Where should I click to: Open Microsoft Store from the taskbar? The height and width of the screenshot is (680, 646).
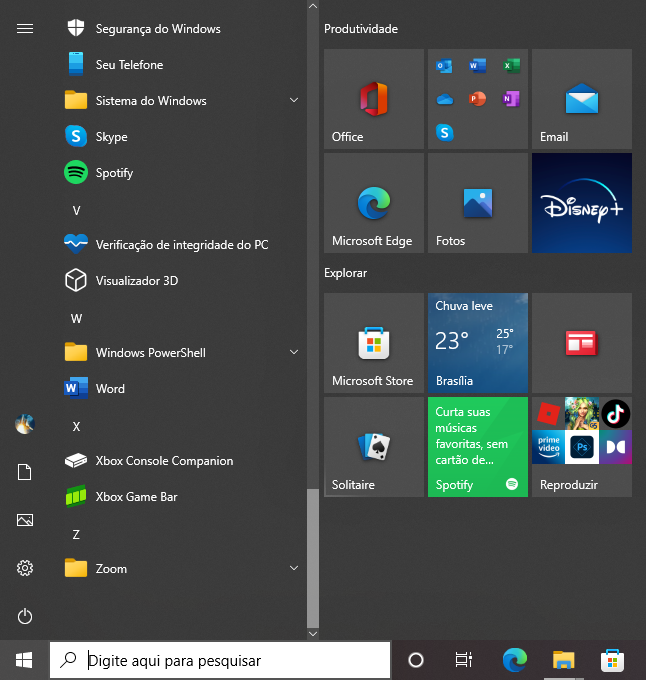pyautogui.click(x=612, y=660)
